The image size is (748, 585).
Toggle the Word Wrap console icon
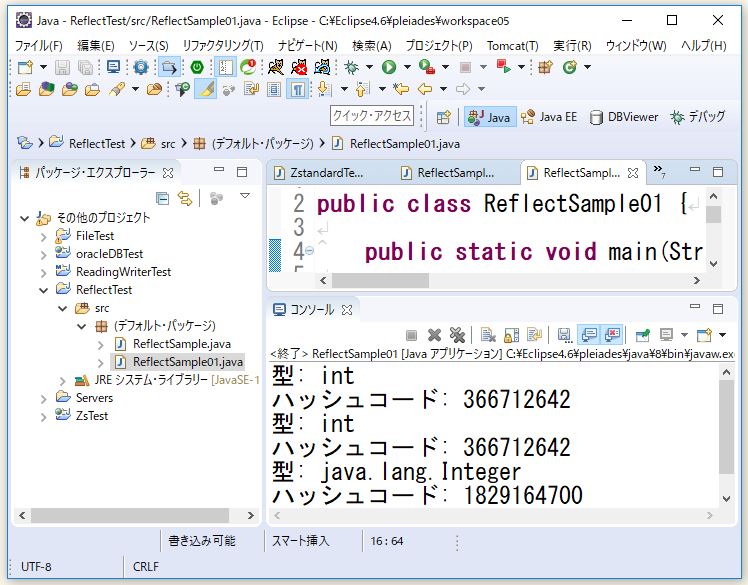point(534,335)
